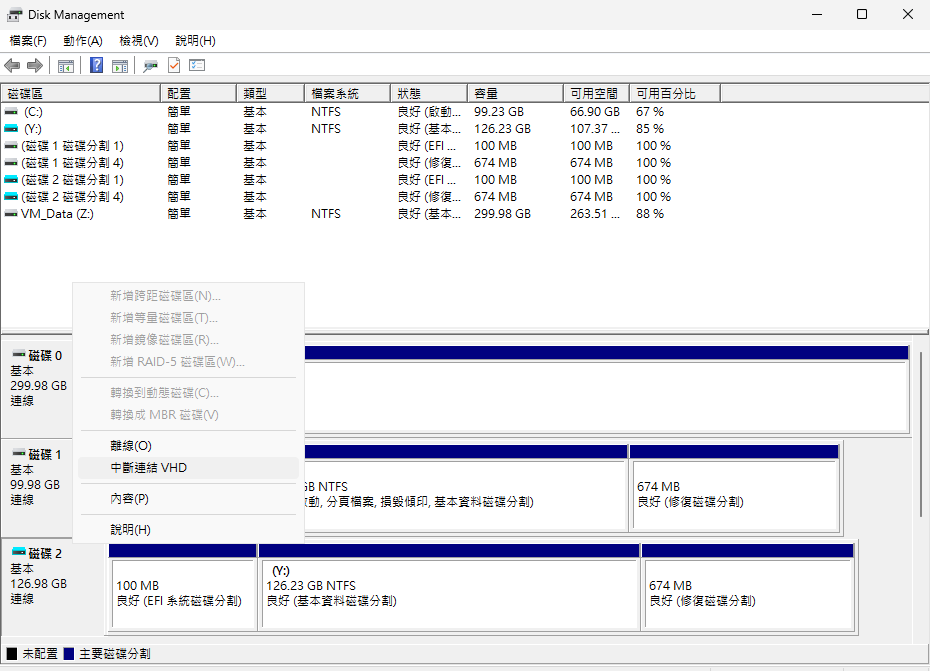
Task: Click the checklist settings toolbar icon
Action: click(197, 66)
